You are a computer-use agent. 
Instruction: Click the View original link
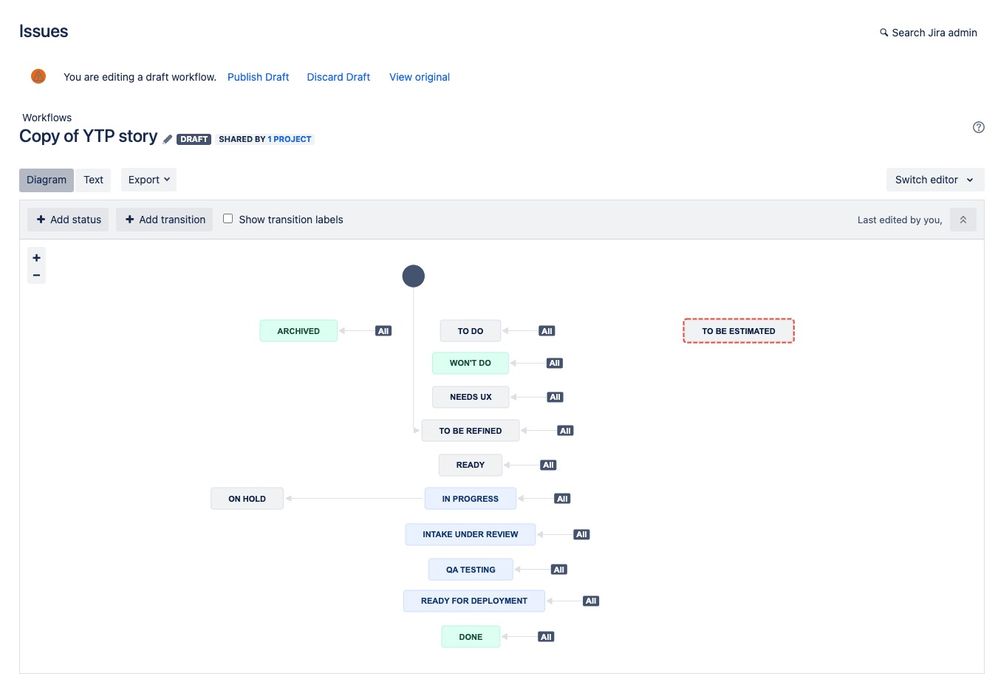[419, 77]
